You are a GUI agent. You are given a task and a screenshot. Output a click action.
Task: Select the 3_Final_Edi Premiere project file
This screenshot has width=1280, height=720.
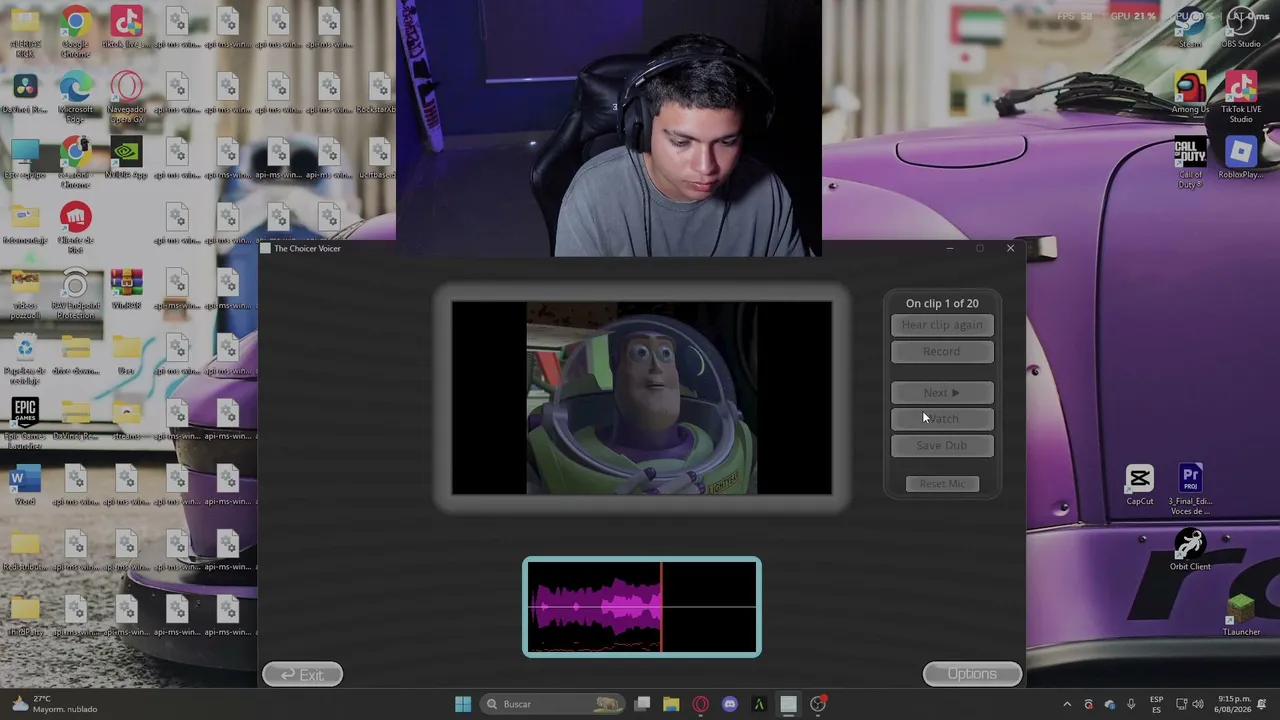[1190, 490]
